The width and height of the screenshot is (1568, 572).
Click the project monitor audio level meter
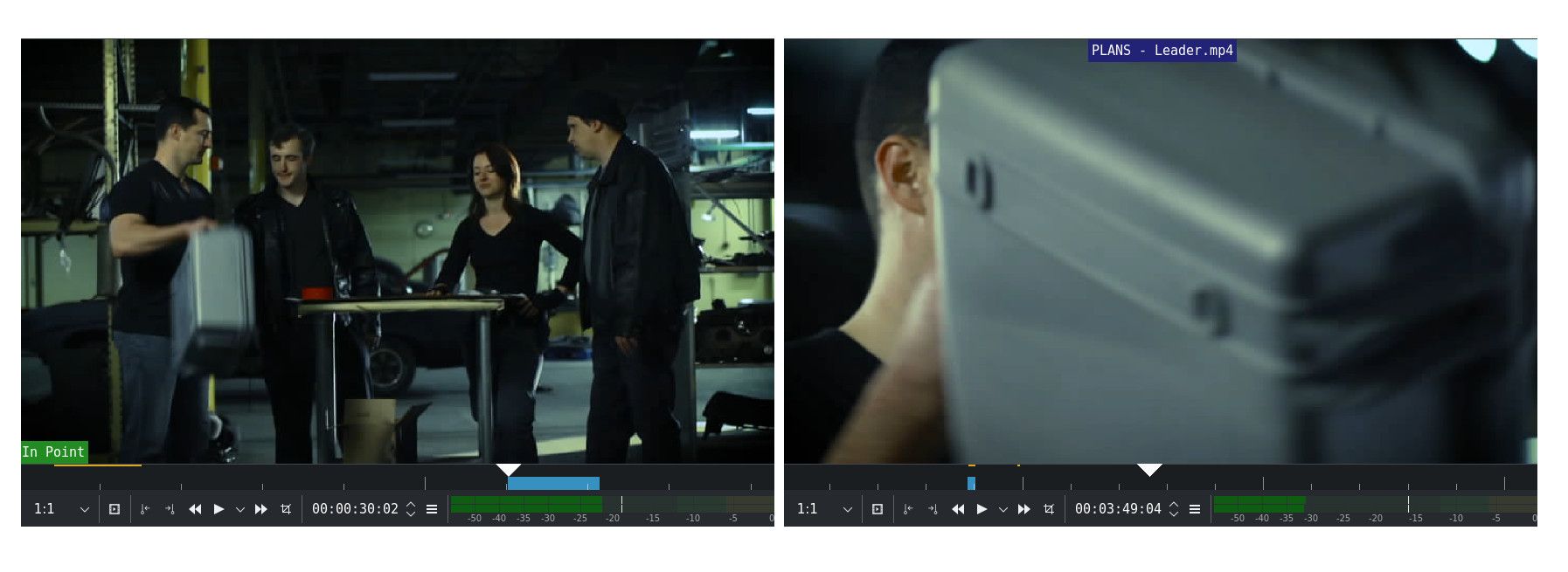[1375, 504]
